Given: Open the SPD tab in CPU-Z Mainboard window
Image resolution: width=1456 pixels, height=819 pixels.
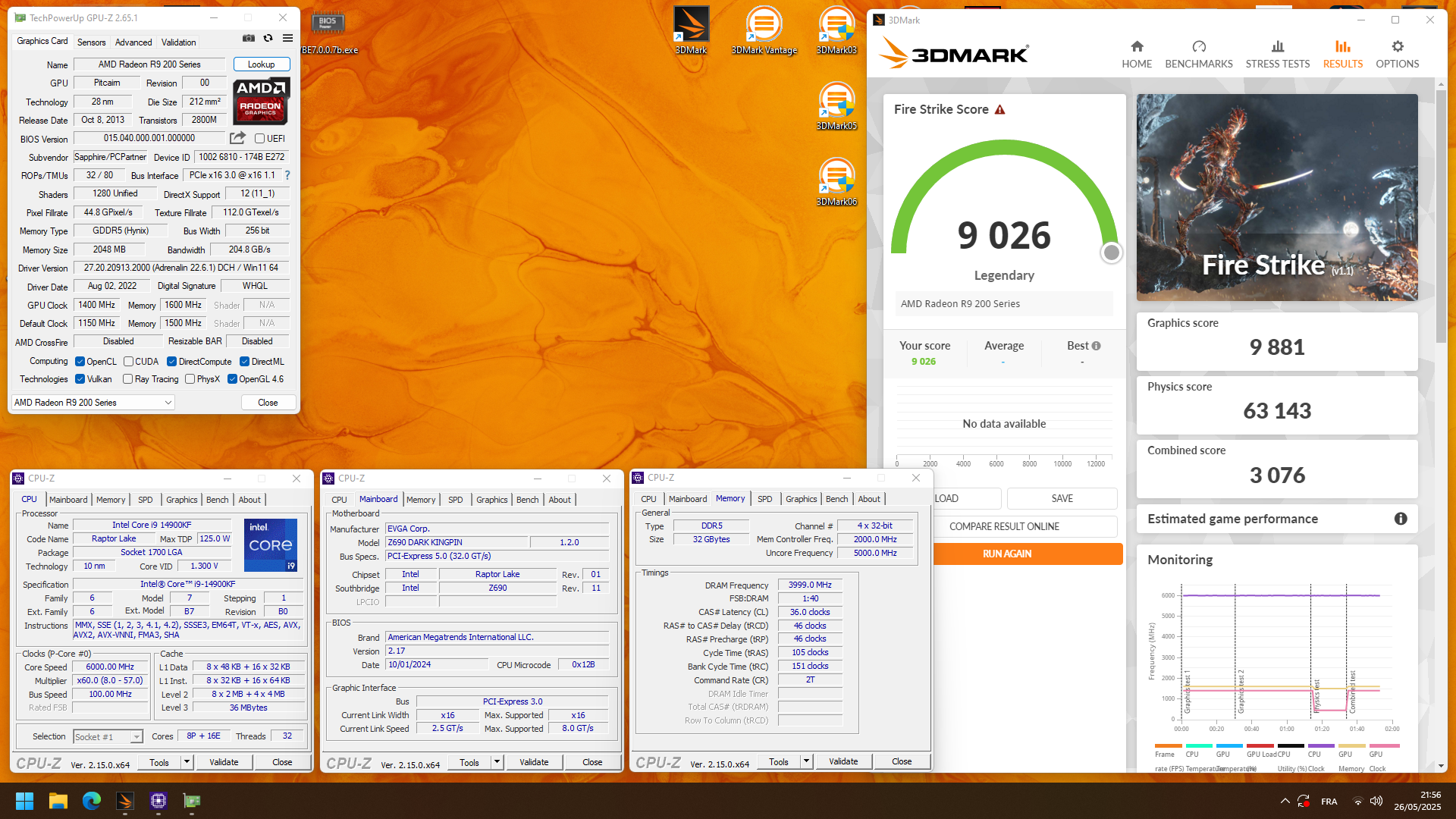Looking at the screenshot, I should pyautogui.click(x=455, y=500).
